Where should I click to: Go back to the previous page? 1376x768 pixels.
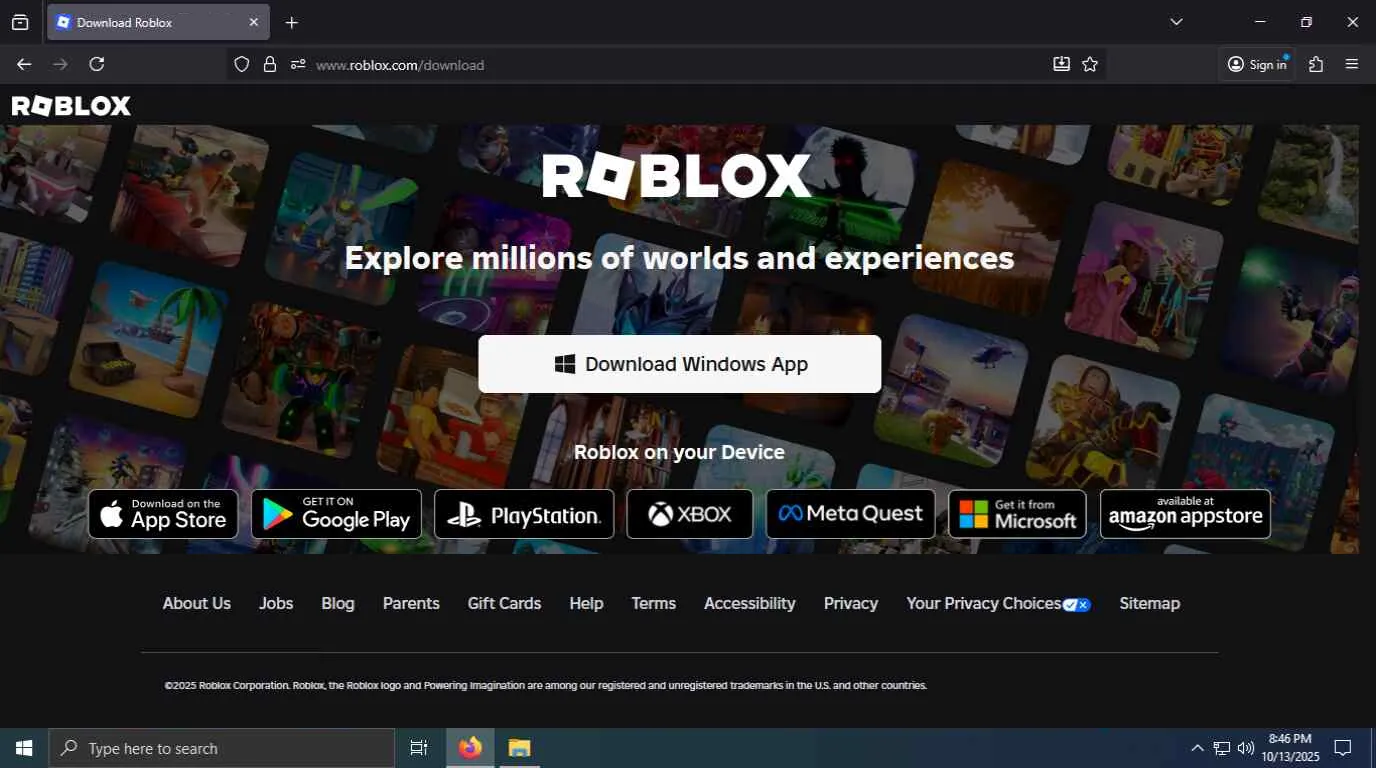(24, 64)
